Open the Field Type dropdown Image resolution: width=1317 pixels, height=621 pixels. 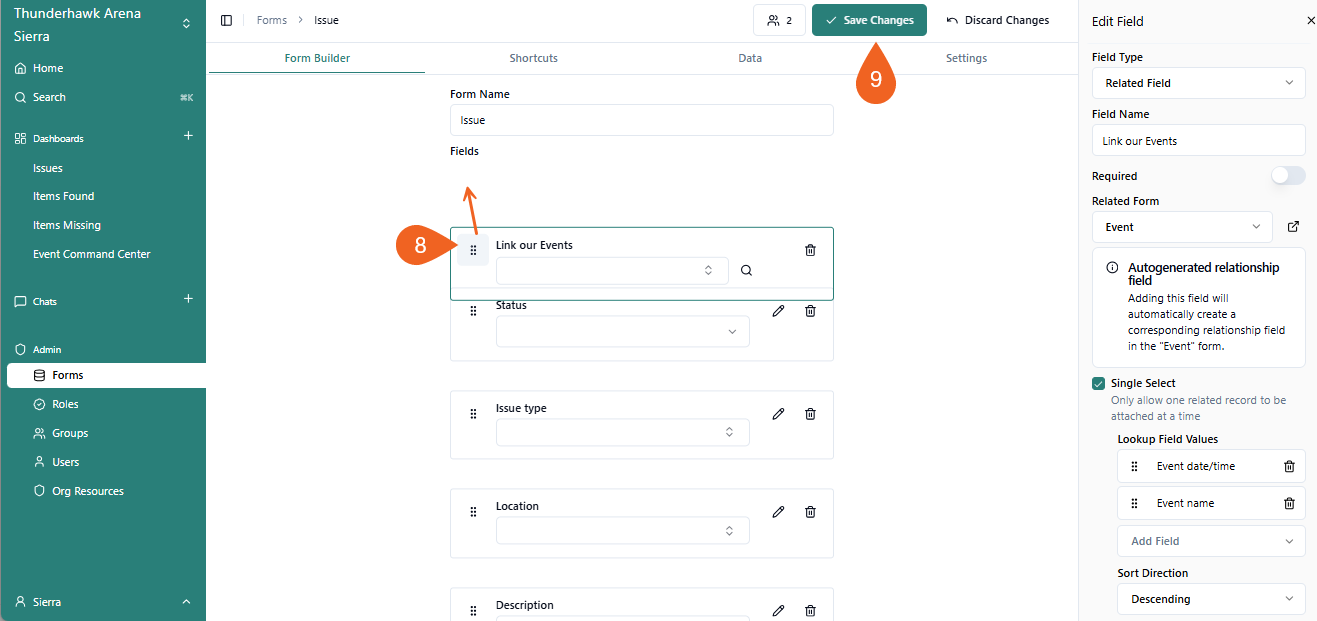[1198, 83]
